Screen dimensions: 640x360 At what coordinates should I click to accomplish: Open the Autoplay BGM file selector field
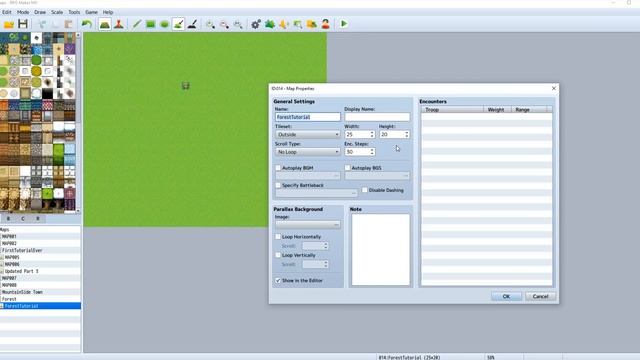[307, 176]
